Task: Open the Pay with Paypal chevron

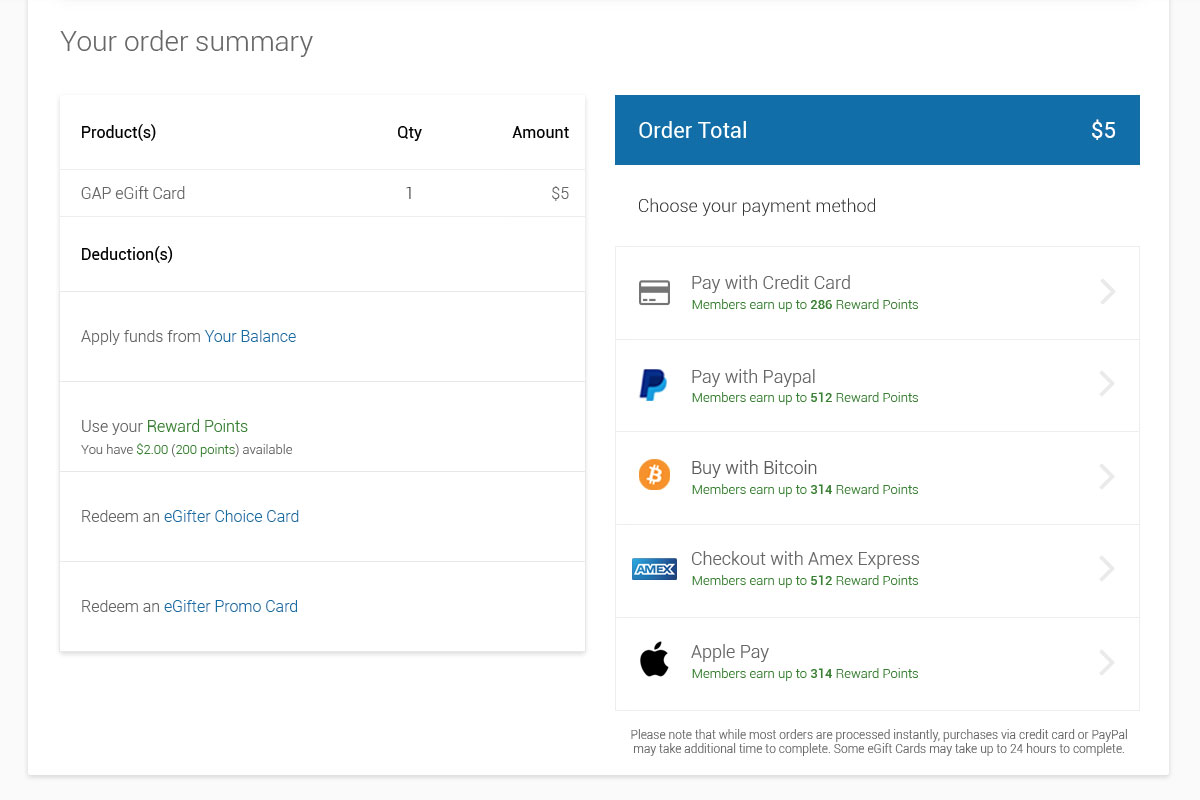Action: click(1107, 384)
